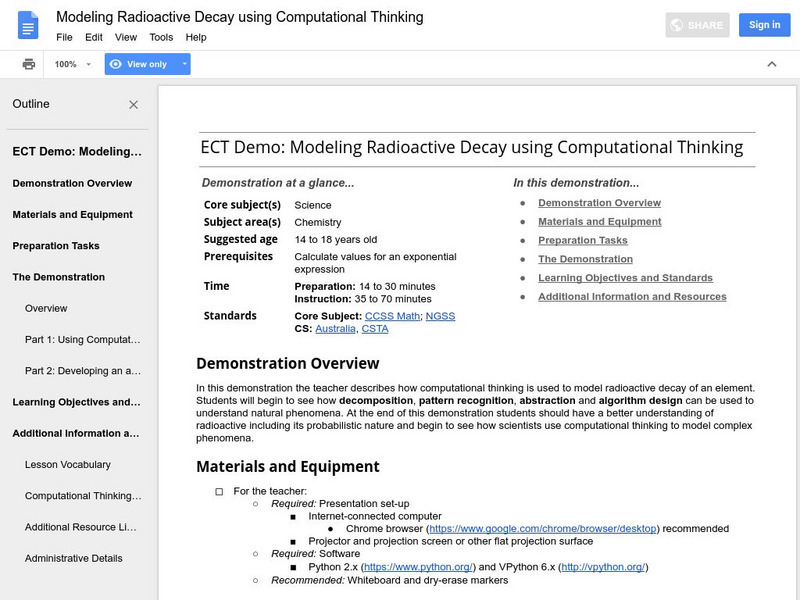Click the Materials and Equipment heading
The height and width of the screenshot is (600, 800).
tap(288, 467)
